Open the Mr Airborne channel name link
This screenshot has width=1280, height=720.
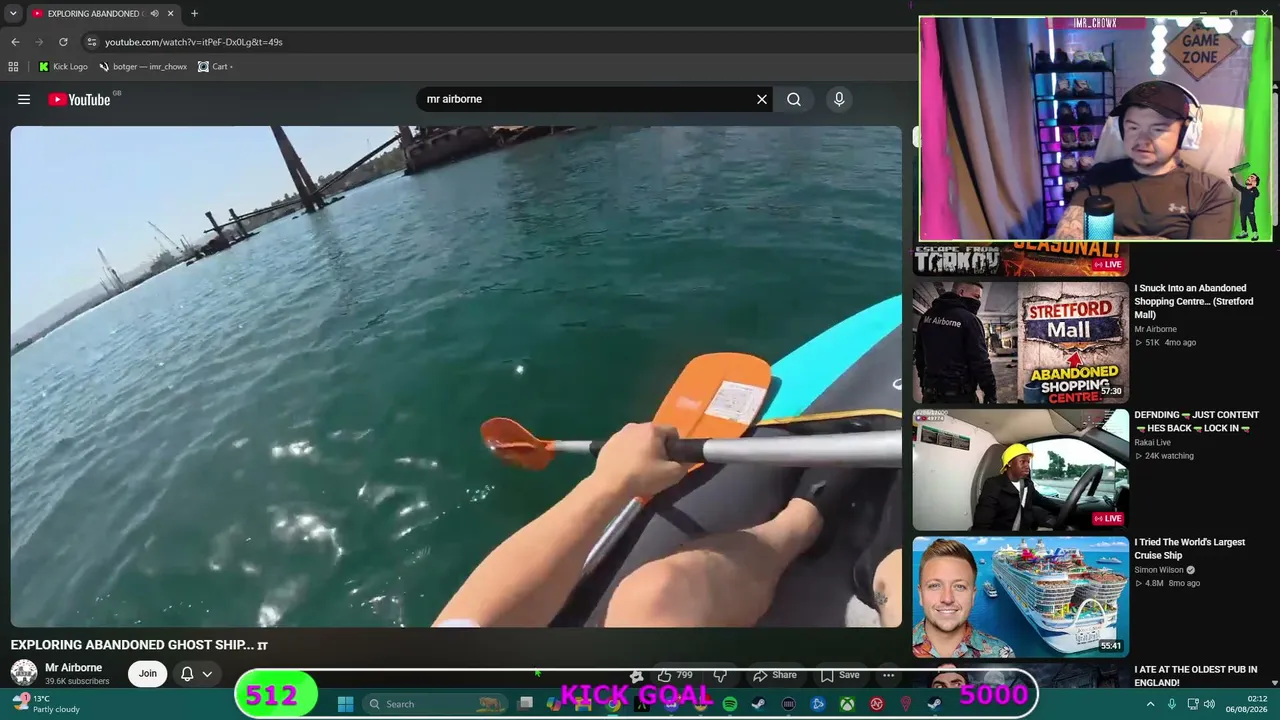(x=74, y=667)
